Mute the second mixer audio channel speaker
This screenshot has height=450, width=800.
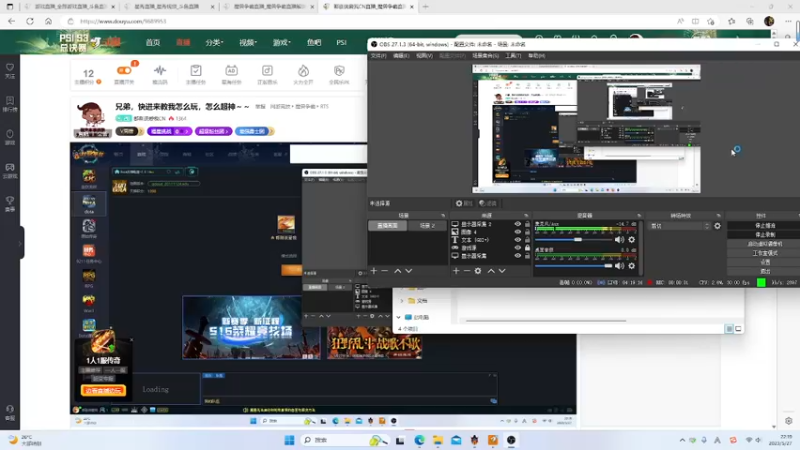[619, 265]
